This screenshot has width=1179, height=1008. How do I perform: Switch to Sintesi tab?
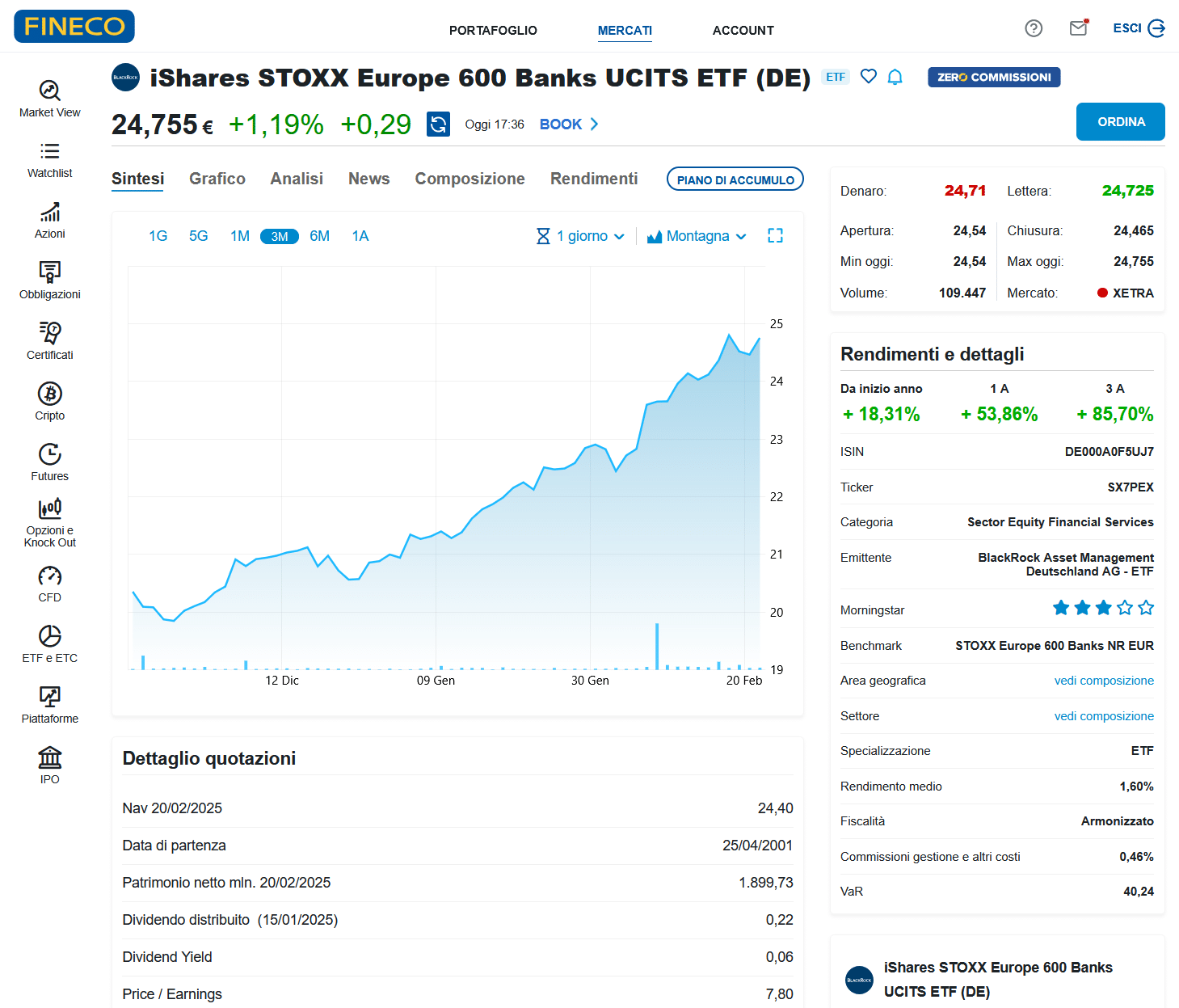click(x=137, y=179)
